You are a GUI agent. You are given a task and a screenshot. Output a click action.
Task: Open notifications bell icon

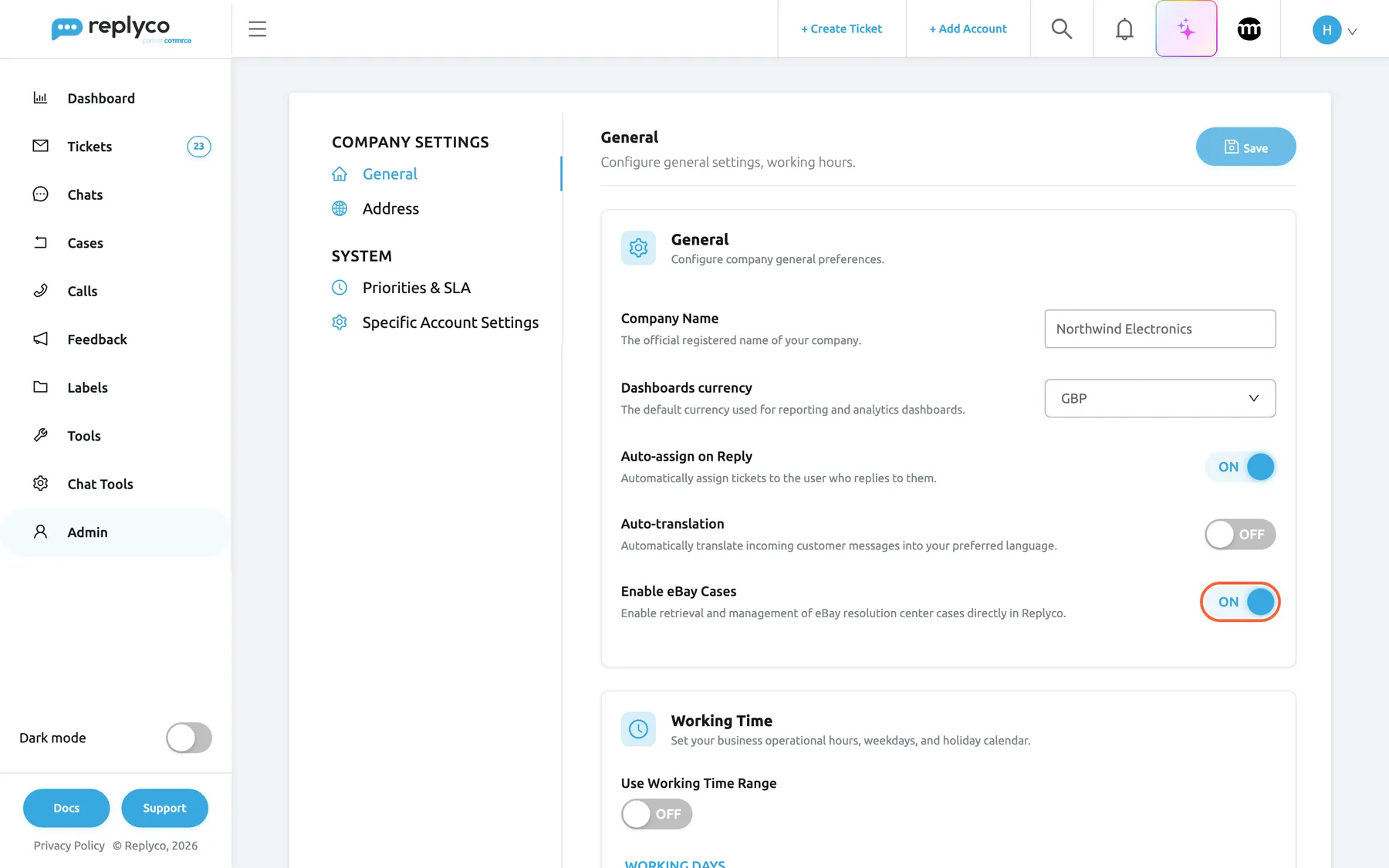coord(1124,29)
